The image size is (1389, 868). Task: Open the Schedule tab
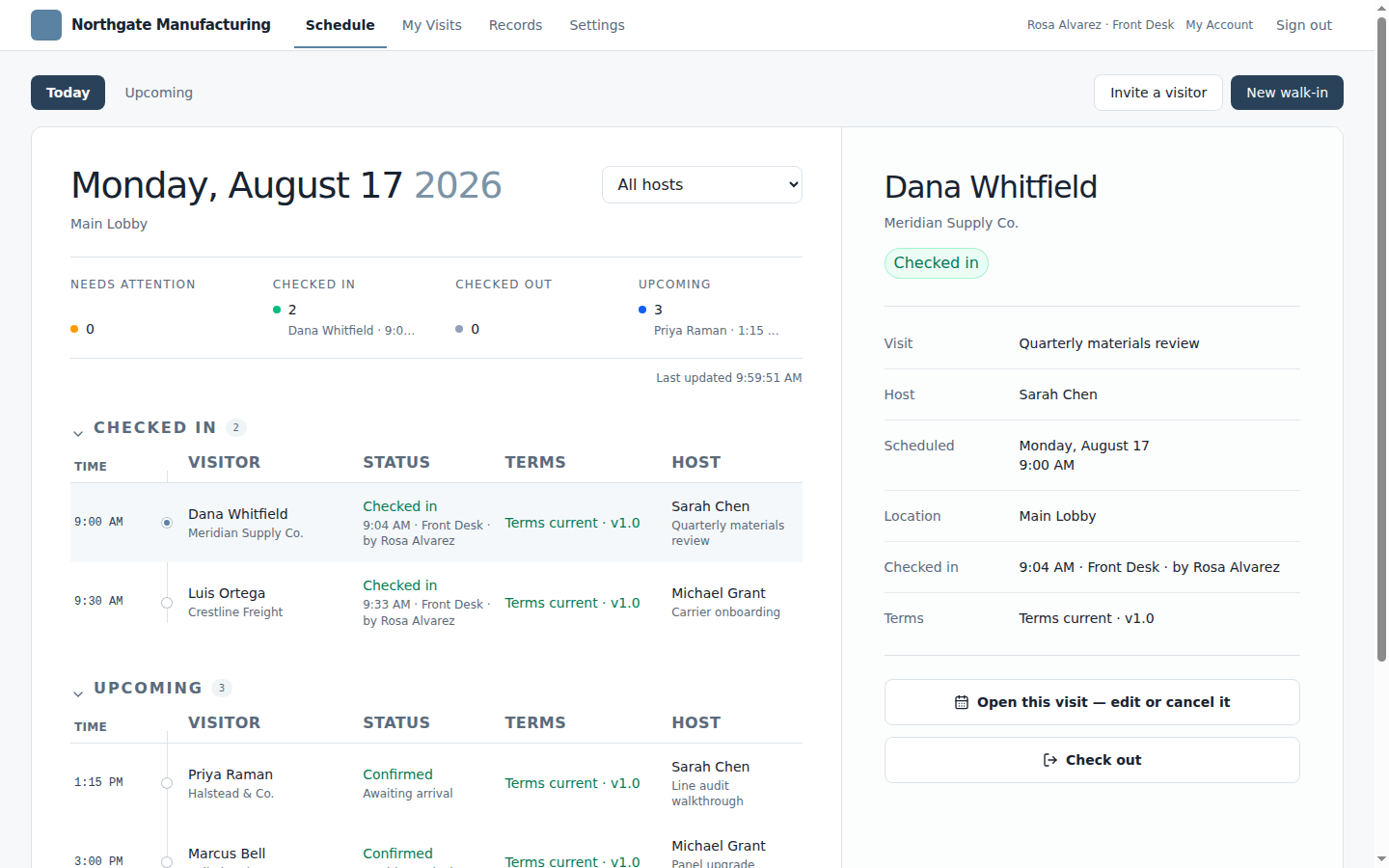tap(340, 25)
